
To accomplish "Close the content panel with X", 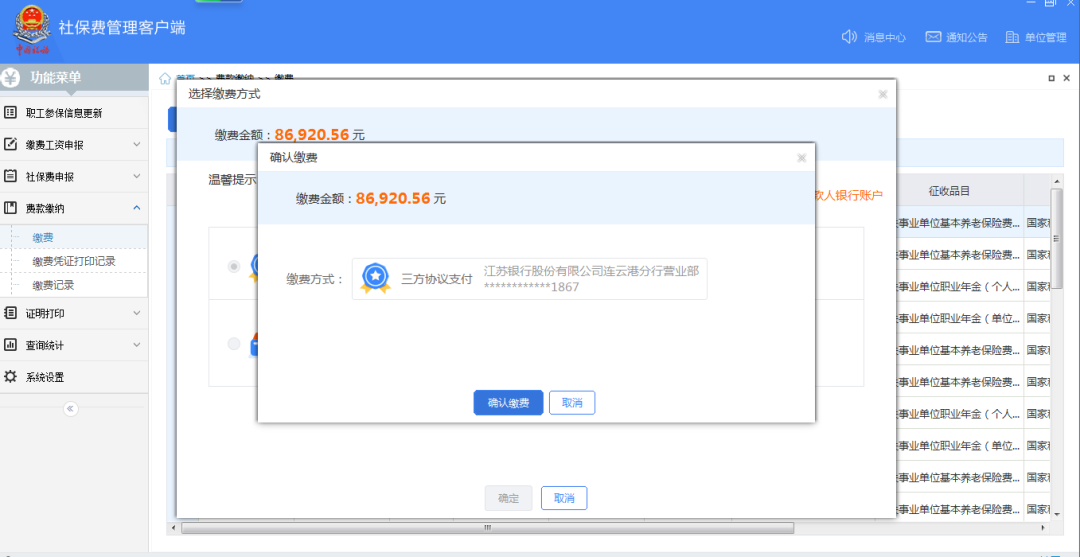I will point(1066,78).
